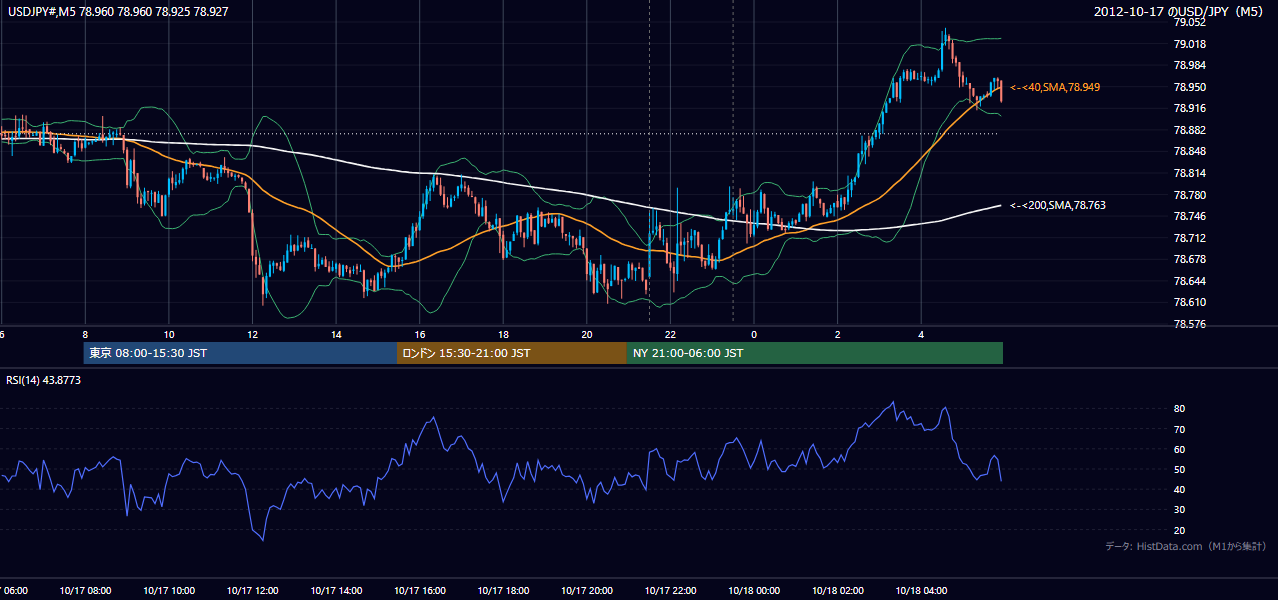Click the 10/18 00:00 date axis label
This screenshot has height=600, width=1278.
[754, 591]
